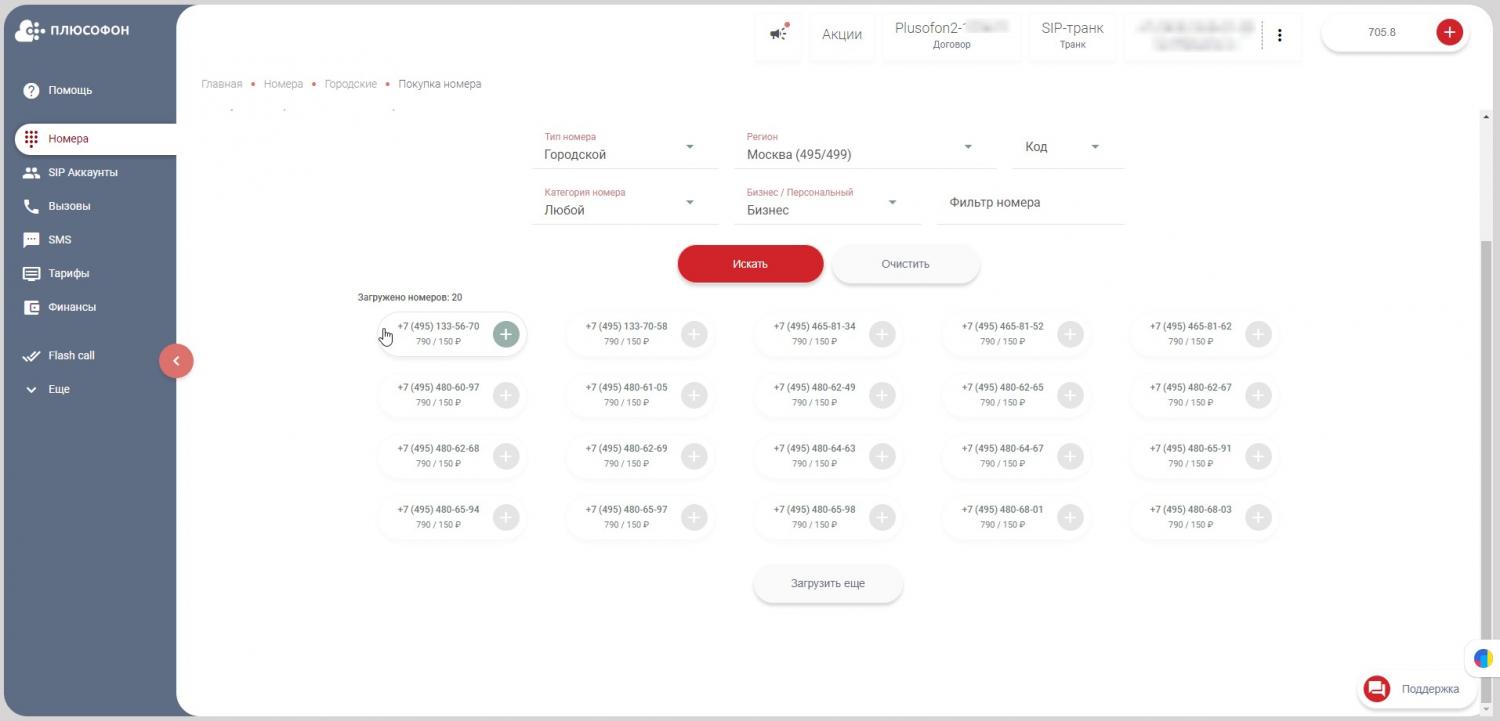Viewport: 1500px width, 721px height.
Task: Click plus icon for +7 (495) 480-68-01
Action: [x=1070, y=517]
